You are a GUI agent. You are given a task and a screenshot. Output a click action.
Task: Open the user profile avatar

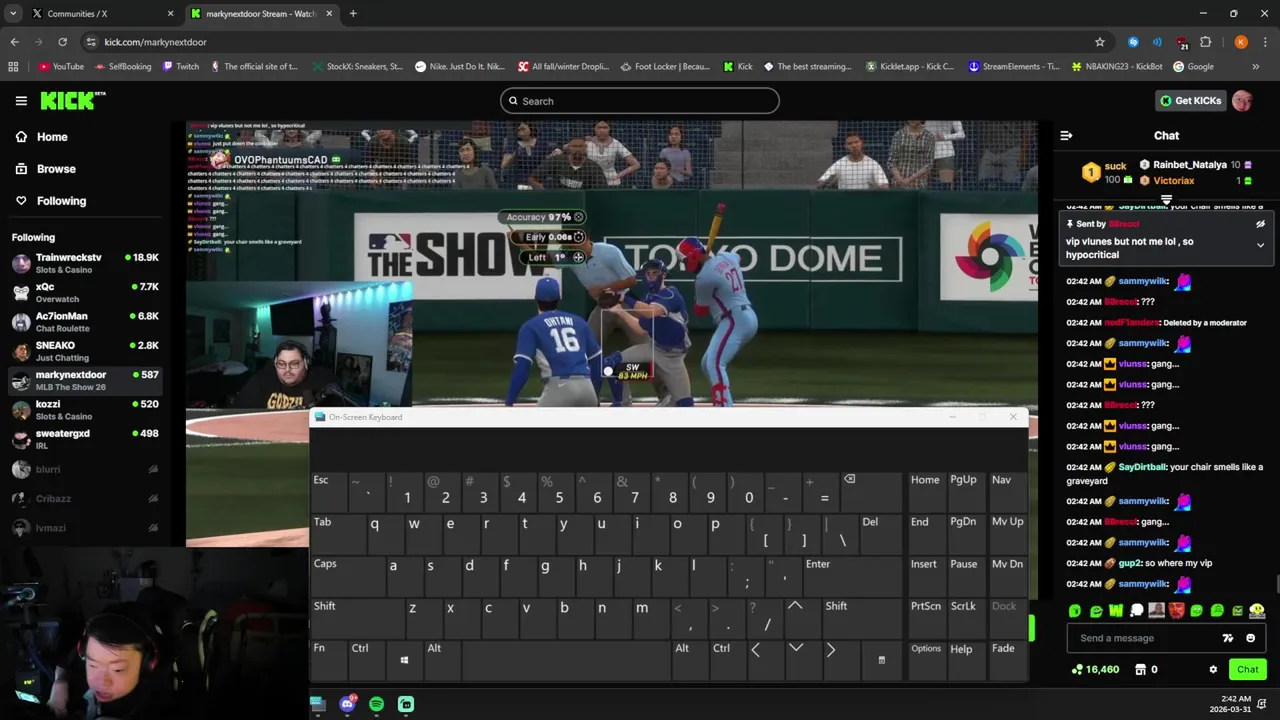(1242, 100)
